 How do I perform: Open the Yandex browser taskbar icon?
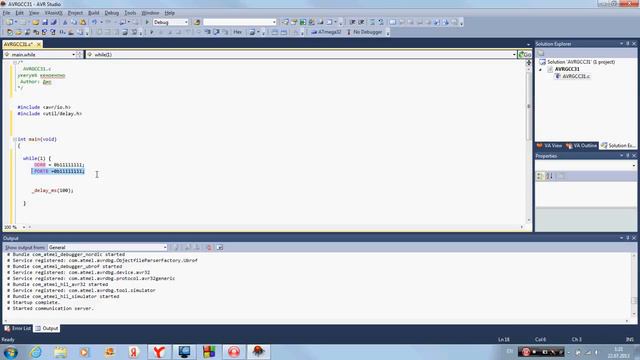tap(159, 352)
